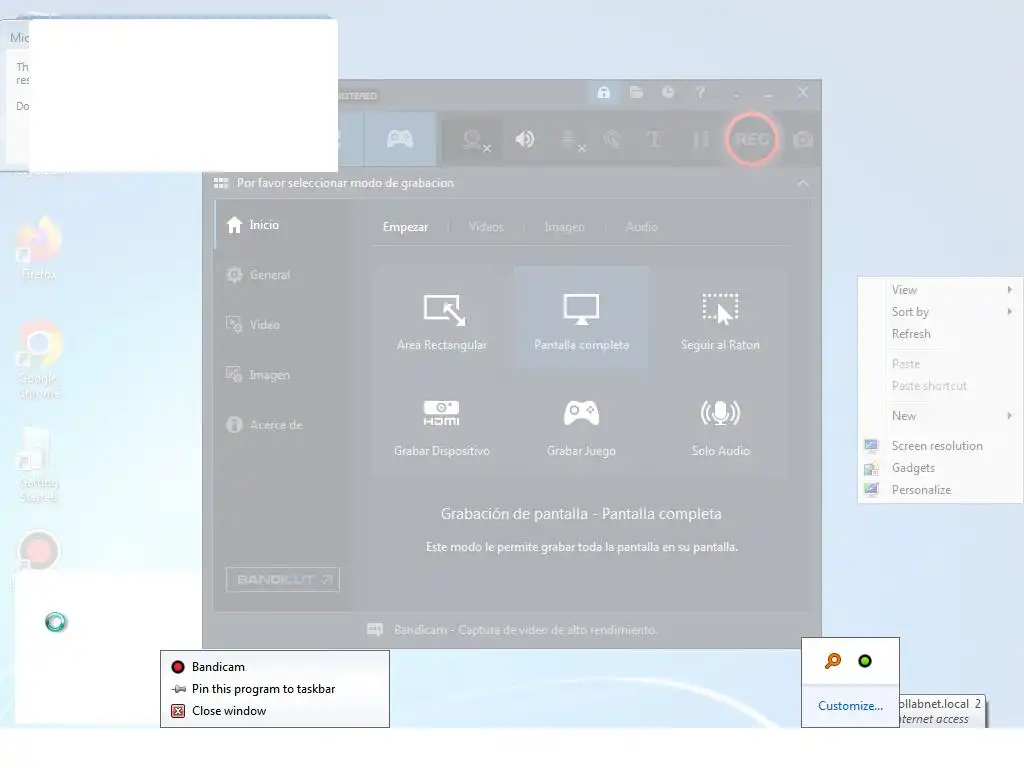
Task: Expand the View submenu in context menu
Action: point(940,290)
